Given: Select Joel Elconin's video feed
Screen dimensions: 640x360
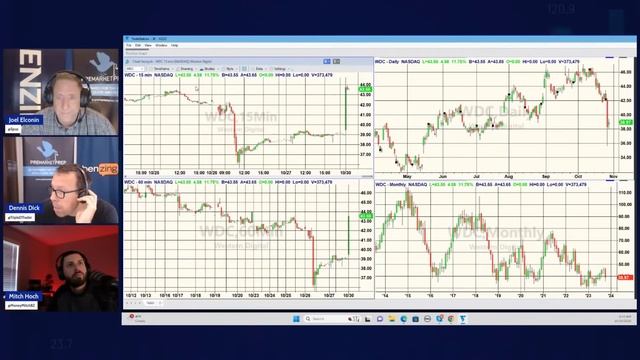Looking at the screenshot, I should click(x=61, y=92).
